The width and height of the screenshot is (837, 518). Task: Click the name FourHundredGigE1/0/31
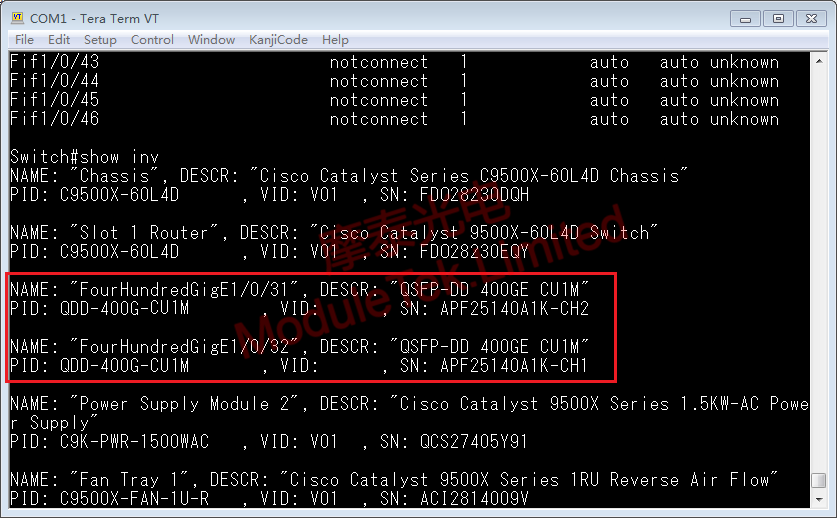click(x=184, y=289)
